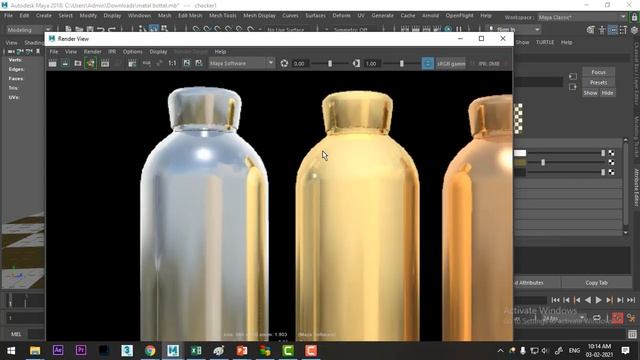Open the Workspace Maya Classic dropdown
Viewport: 640px width, 360px height.
click(582, 18)
